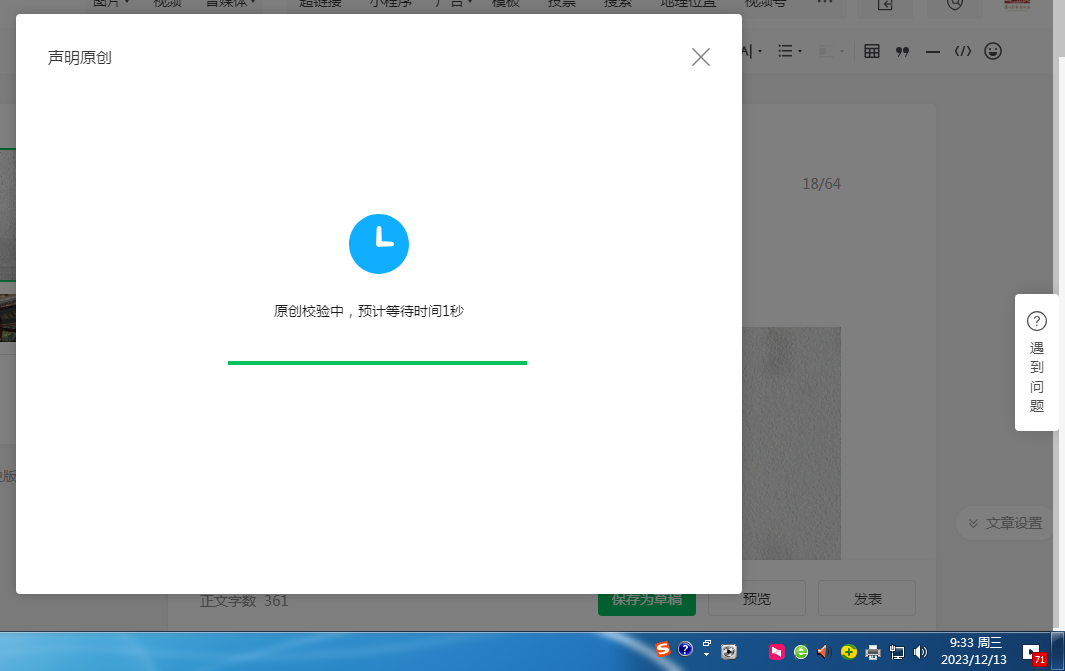The width and height of the screenshot is (1065, 671).
Task: Click the blue clock waiting icon
Action: (378, 244)
